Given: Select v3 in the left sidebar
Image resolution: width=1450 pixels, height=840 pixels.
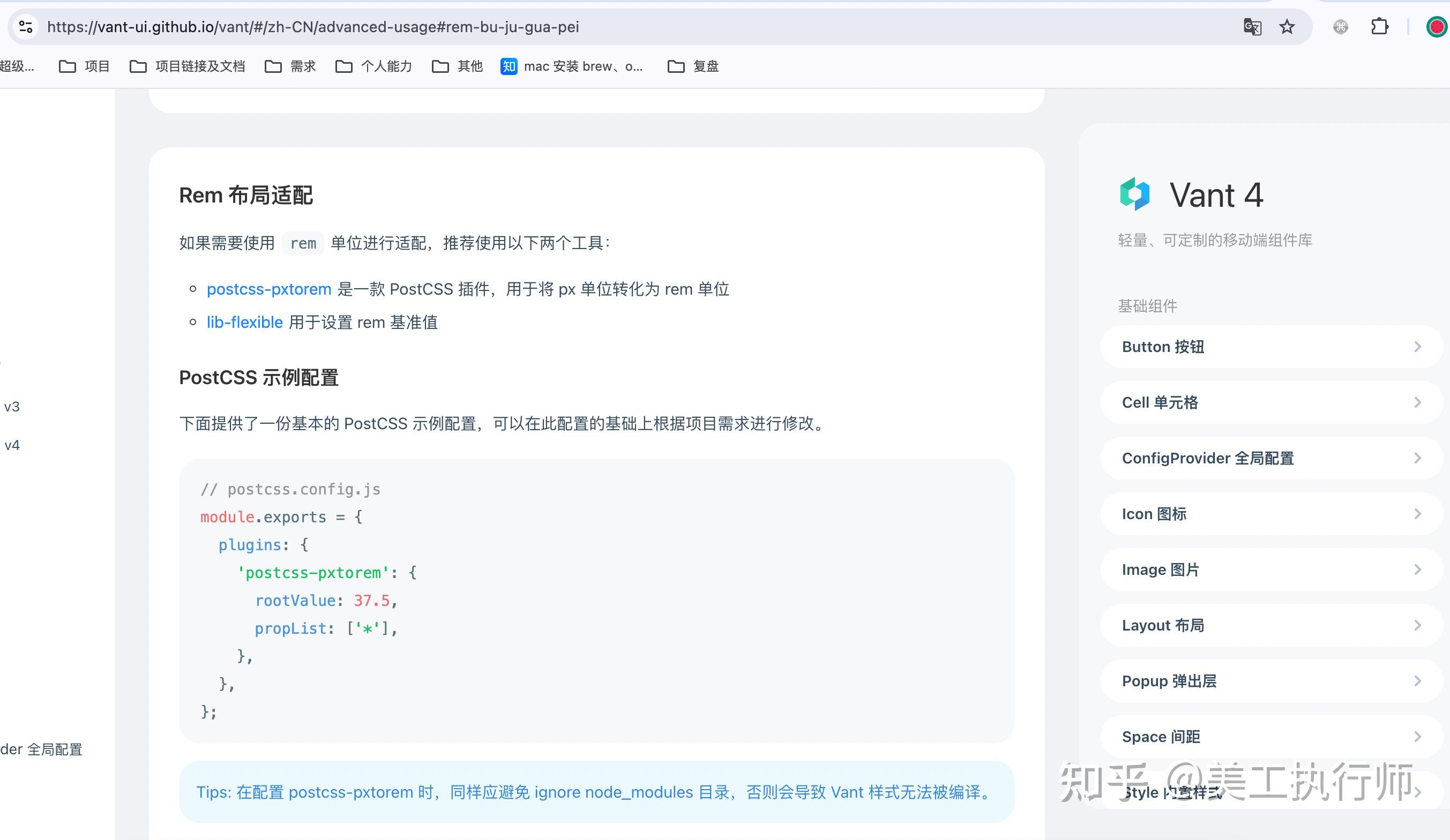Looking at the screenshot, I should click(11, 407).
